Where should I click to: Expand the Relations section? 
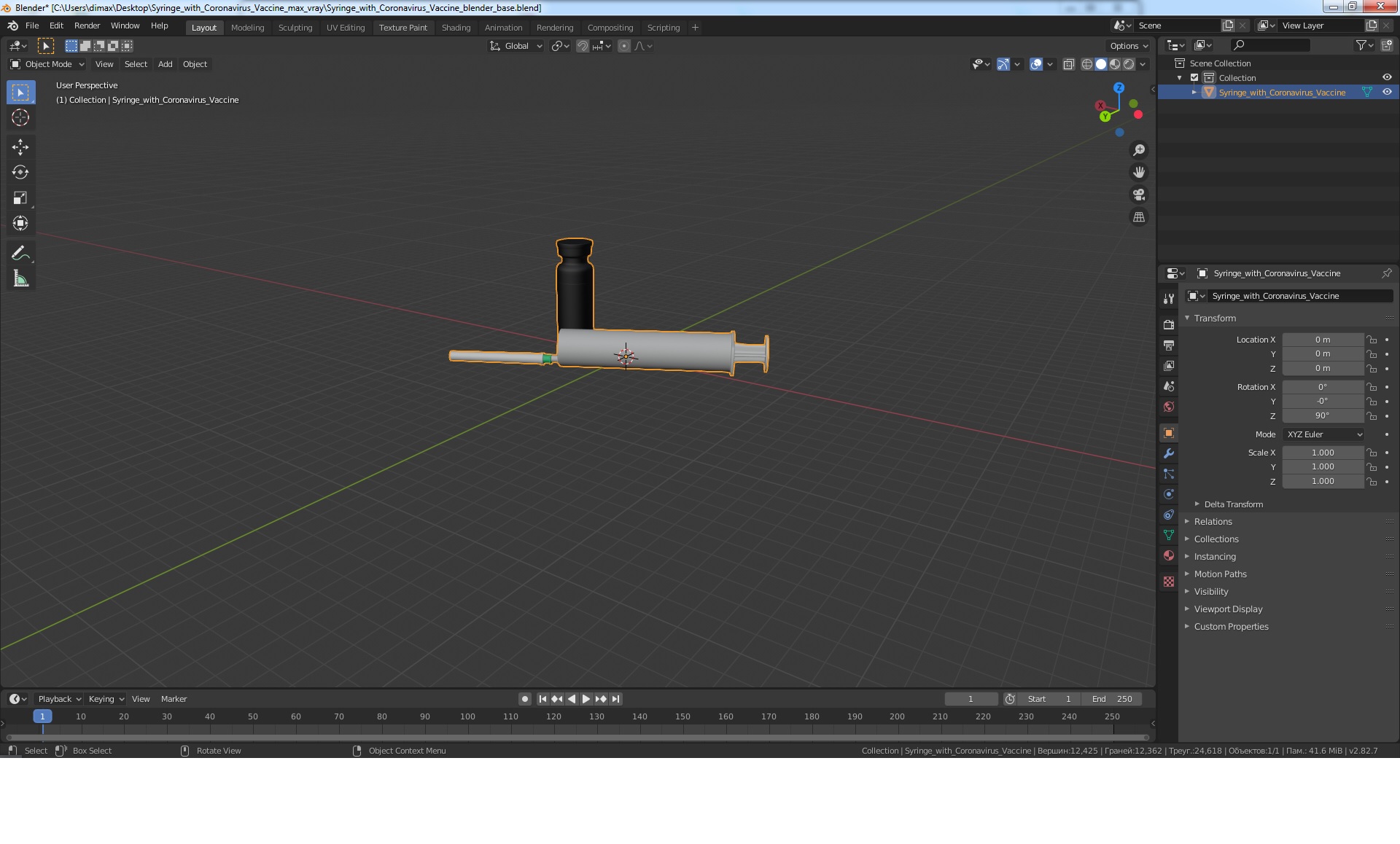click(1213, 521)
